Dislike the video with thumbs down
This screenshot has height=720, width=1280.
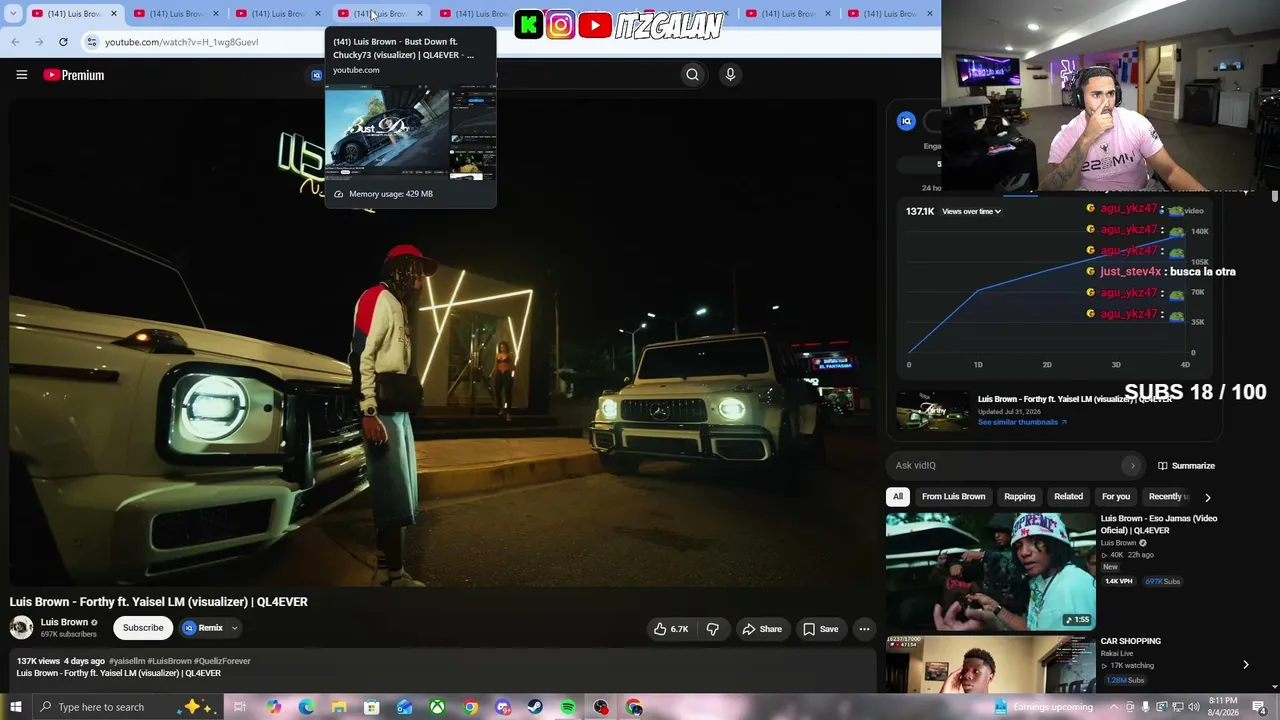click(x=713, y=629)
